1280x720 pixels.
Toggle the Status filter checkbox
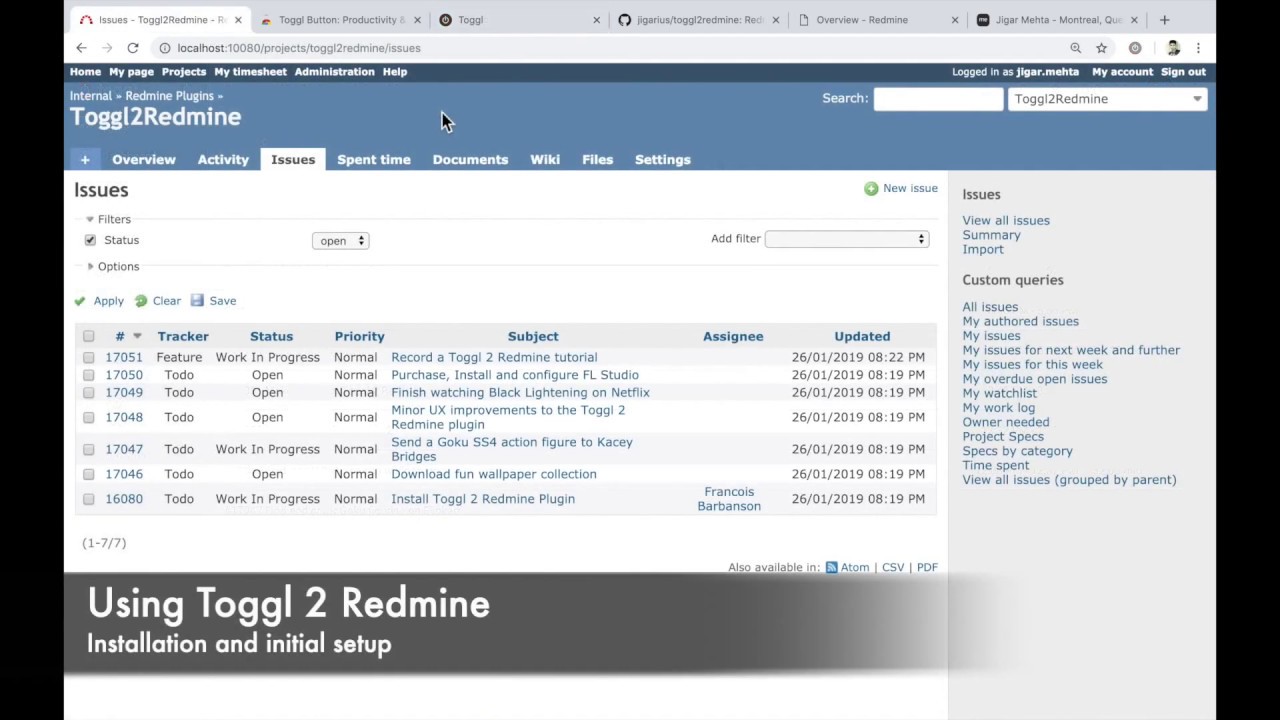coord(90,240)
